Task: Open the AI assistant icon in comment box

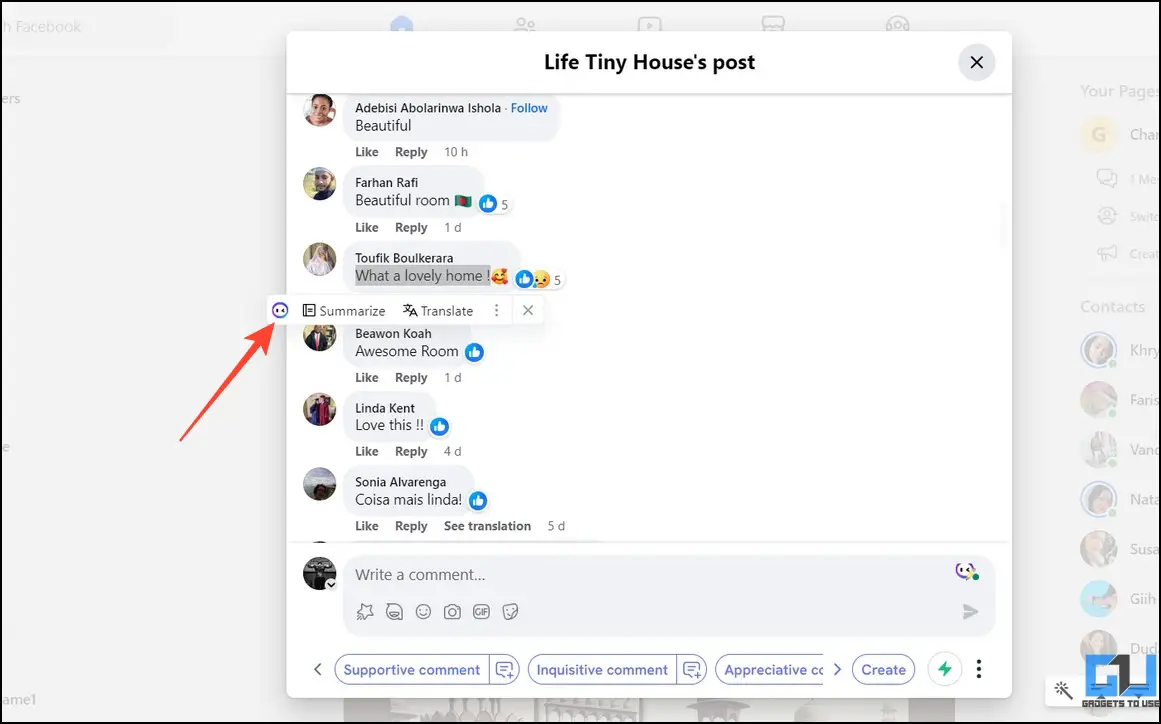Action: coord(966,571)
